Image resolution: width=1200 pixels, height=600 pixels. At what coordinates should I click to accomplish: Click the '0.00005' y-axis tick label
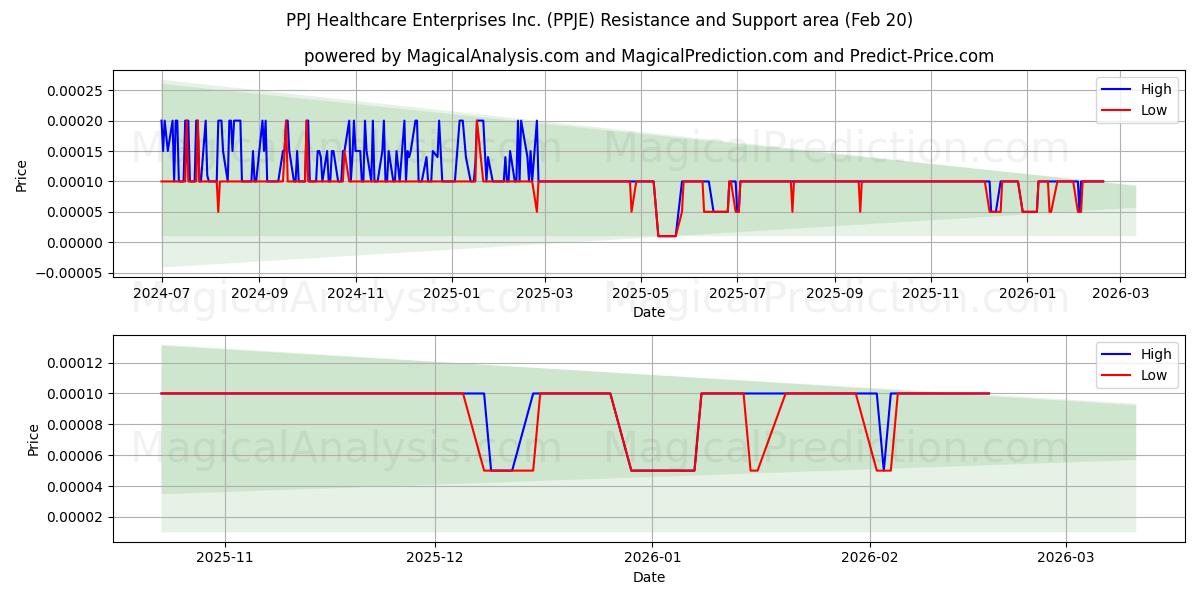(75, 212)
